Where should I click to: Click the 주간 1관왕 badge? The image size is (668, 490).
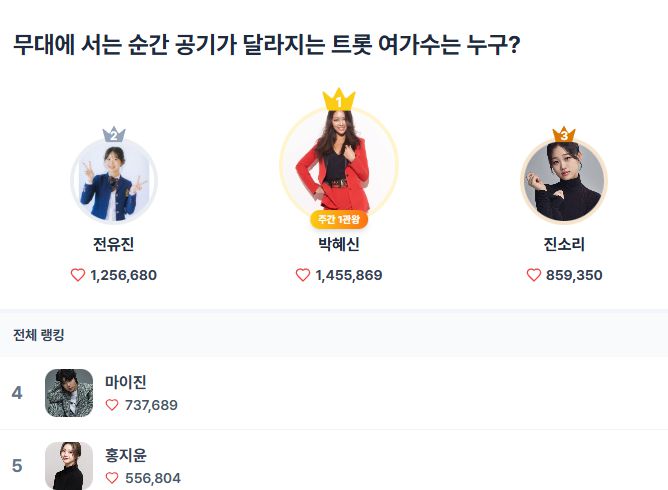pos(339,219)
